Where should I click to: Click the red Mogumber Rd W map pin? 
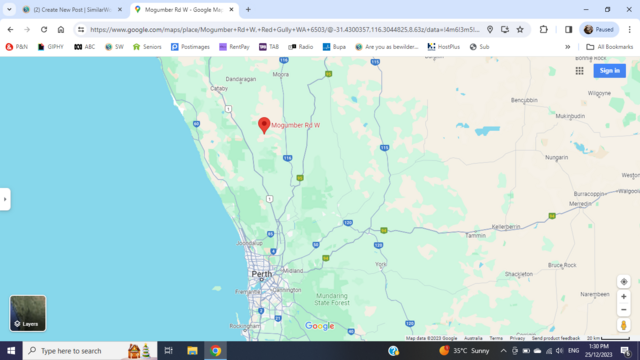(264, 125)
